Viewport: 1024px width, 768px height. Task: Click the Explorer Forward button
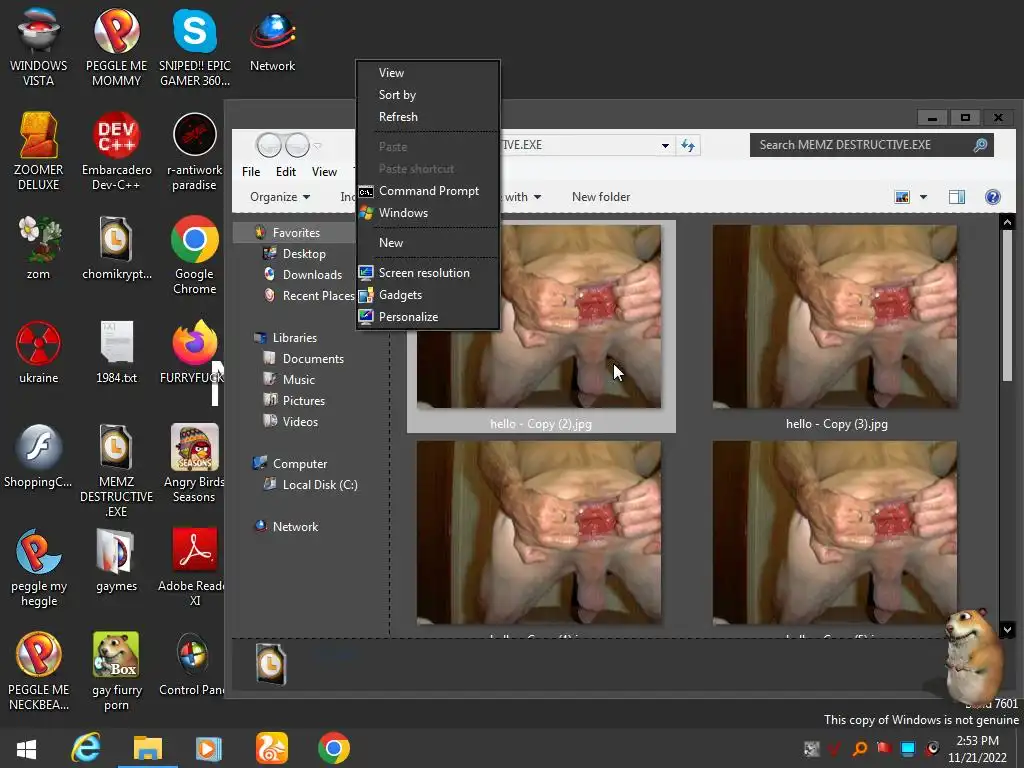pyautogui.click(x=297, y=145)
